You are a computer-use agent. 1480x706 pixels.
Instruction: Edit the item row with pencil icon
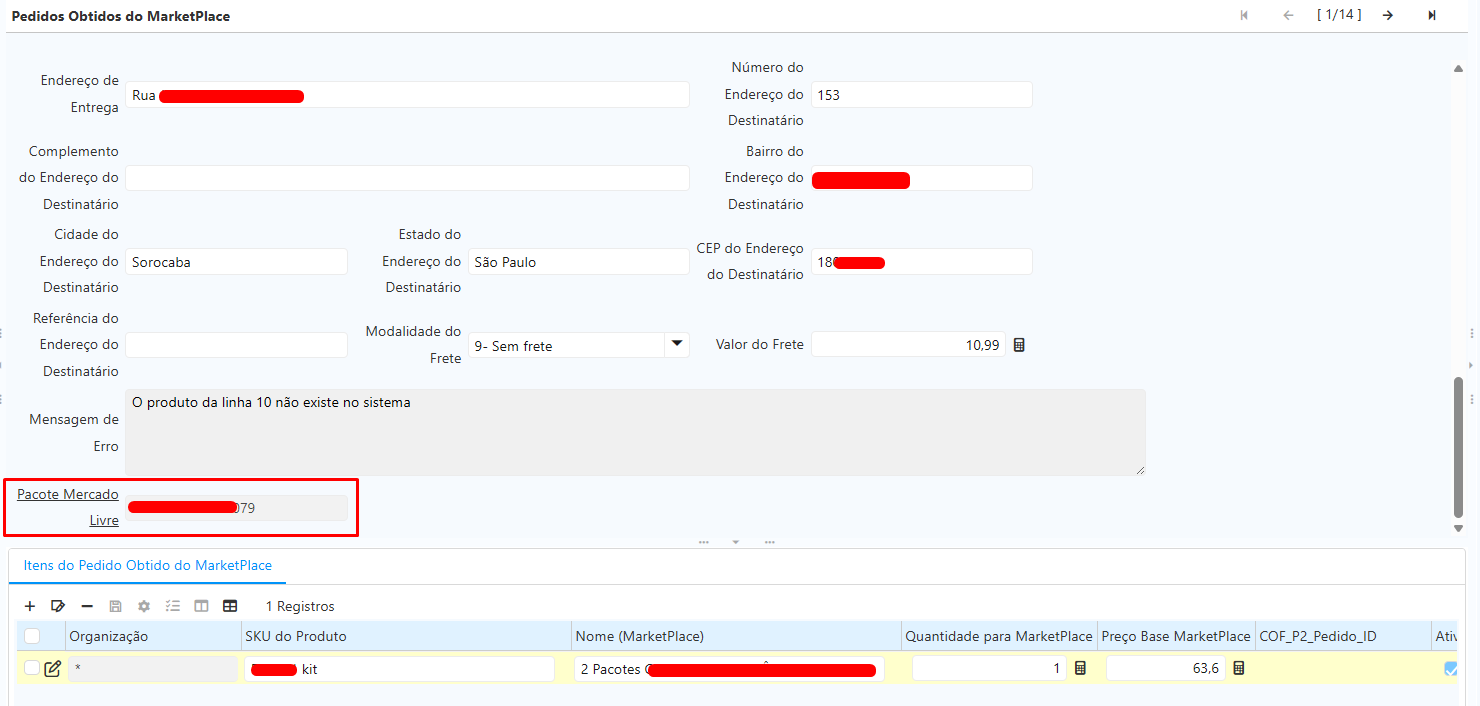coord(53,668)
